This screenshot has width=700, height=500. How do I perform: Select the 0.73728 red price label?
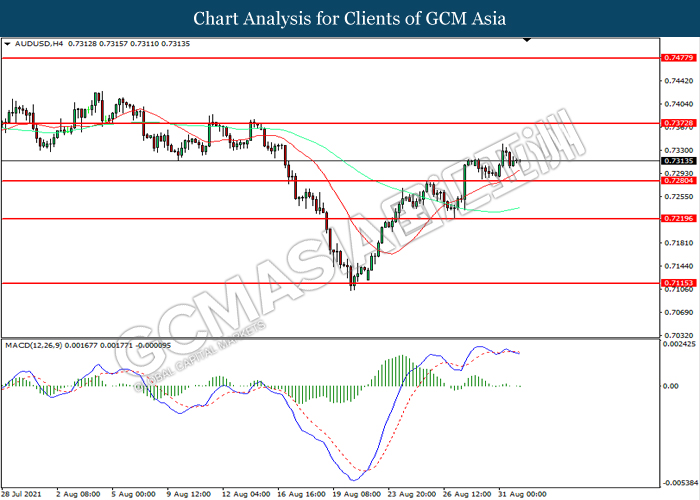[678, 123]
